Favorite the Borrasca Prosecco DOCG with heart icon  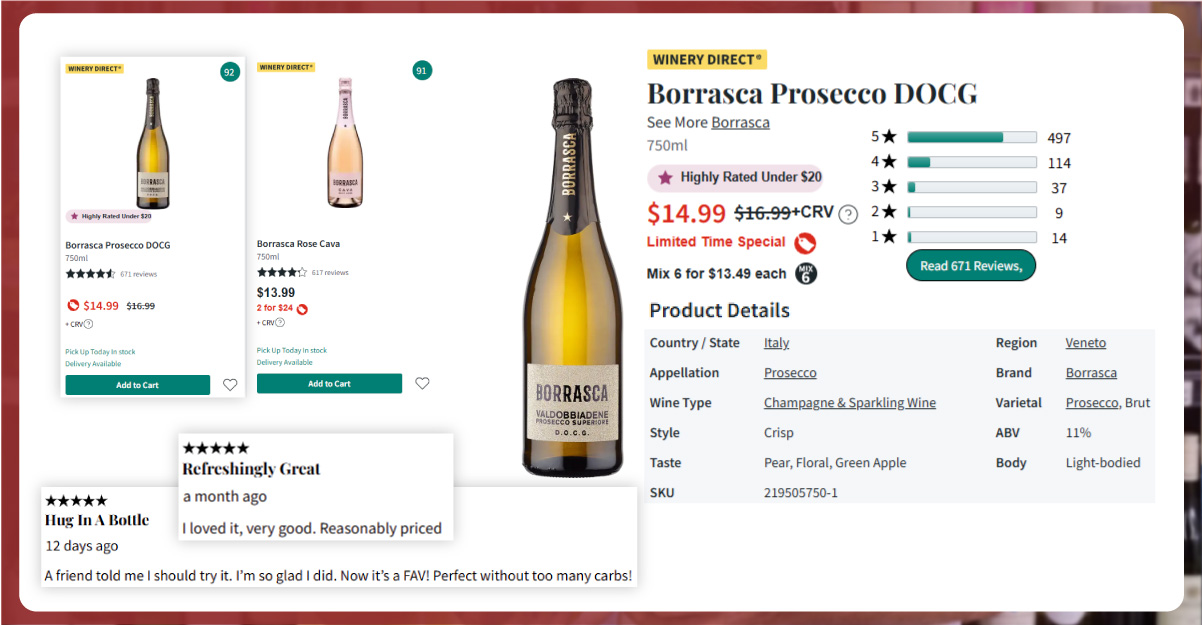pos(230,385)
